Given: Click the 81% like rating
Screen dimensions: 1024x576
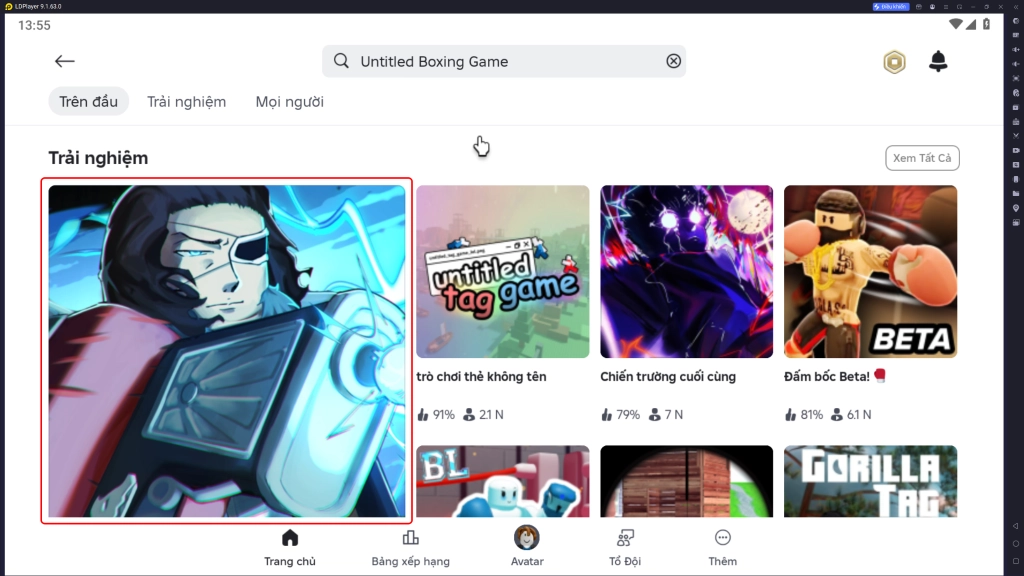Looking at the screenshot, I should point(804,415).
